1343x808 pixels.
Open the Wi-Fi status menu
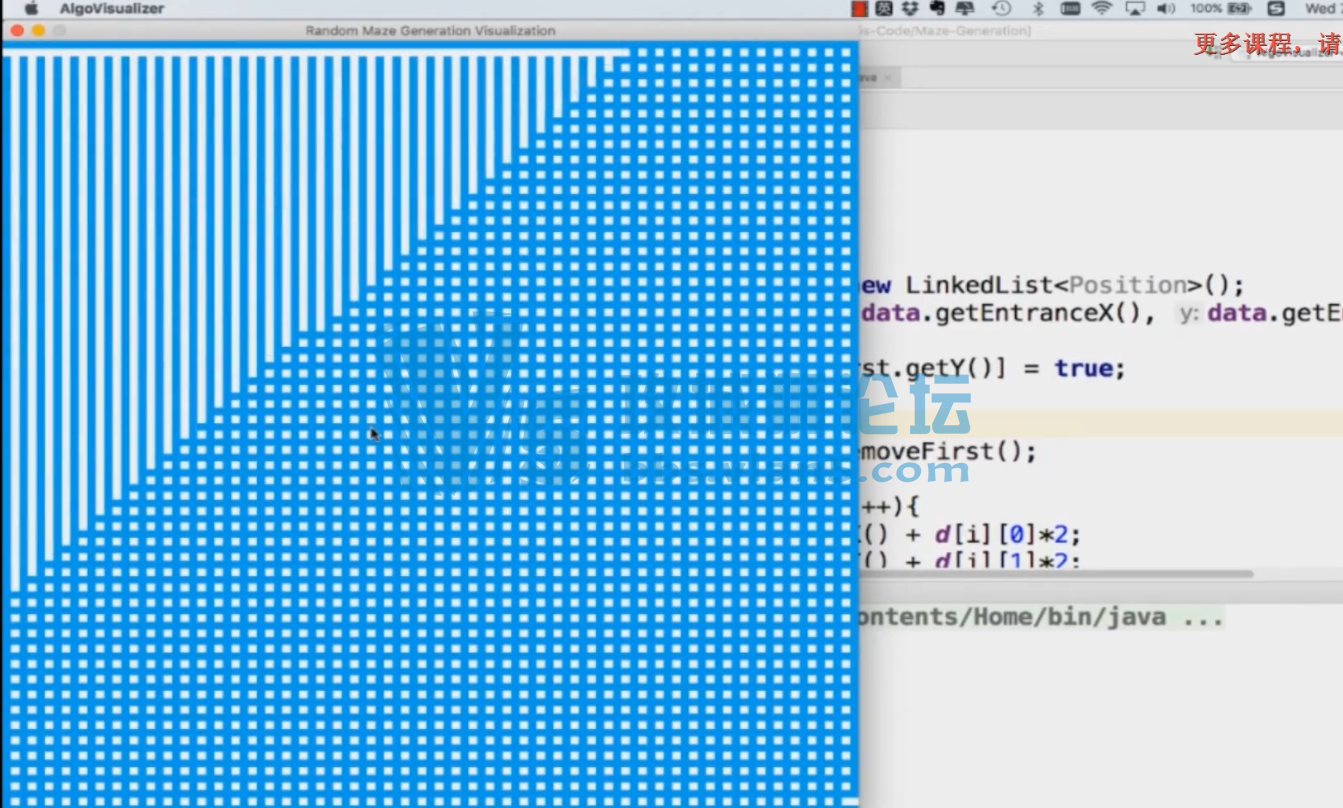pyautogui.click(x=1101, y=9)
